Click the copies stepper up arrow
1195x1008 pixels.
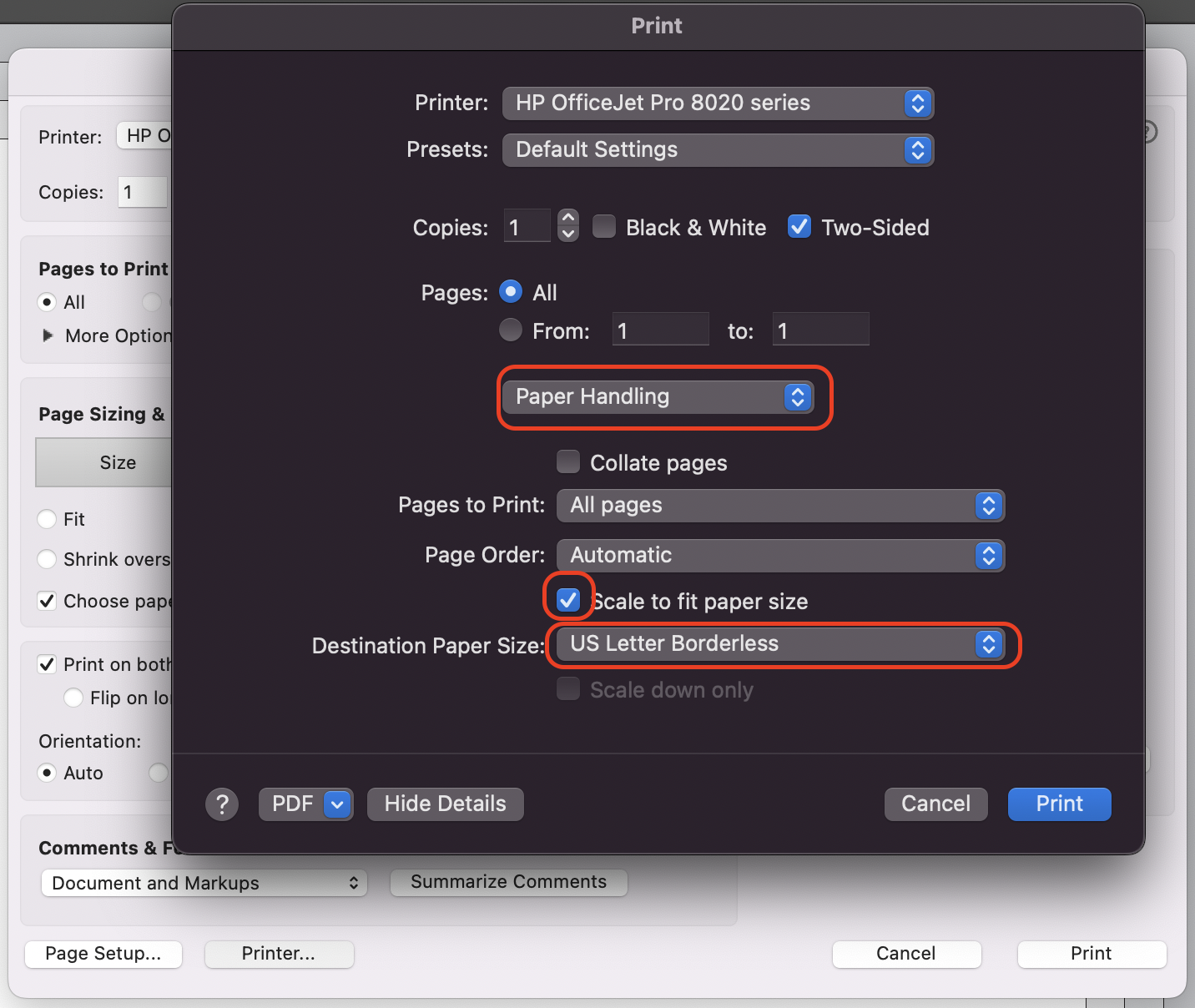567,217
